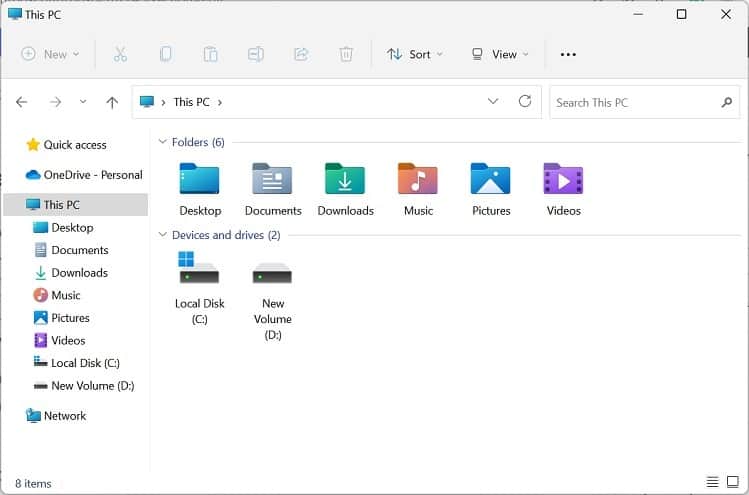Screen dimensions: 749x495
Task: Select Desktop in the sidebar tree
Action: click(x=63, y=227)
